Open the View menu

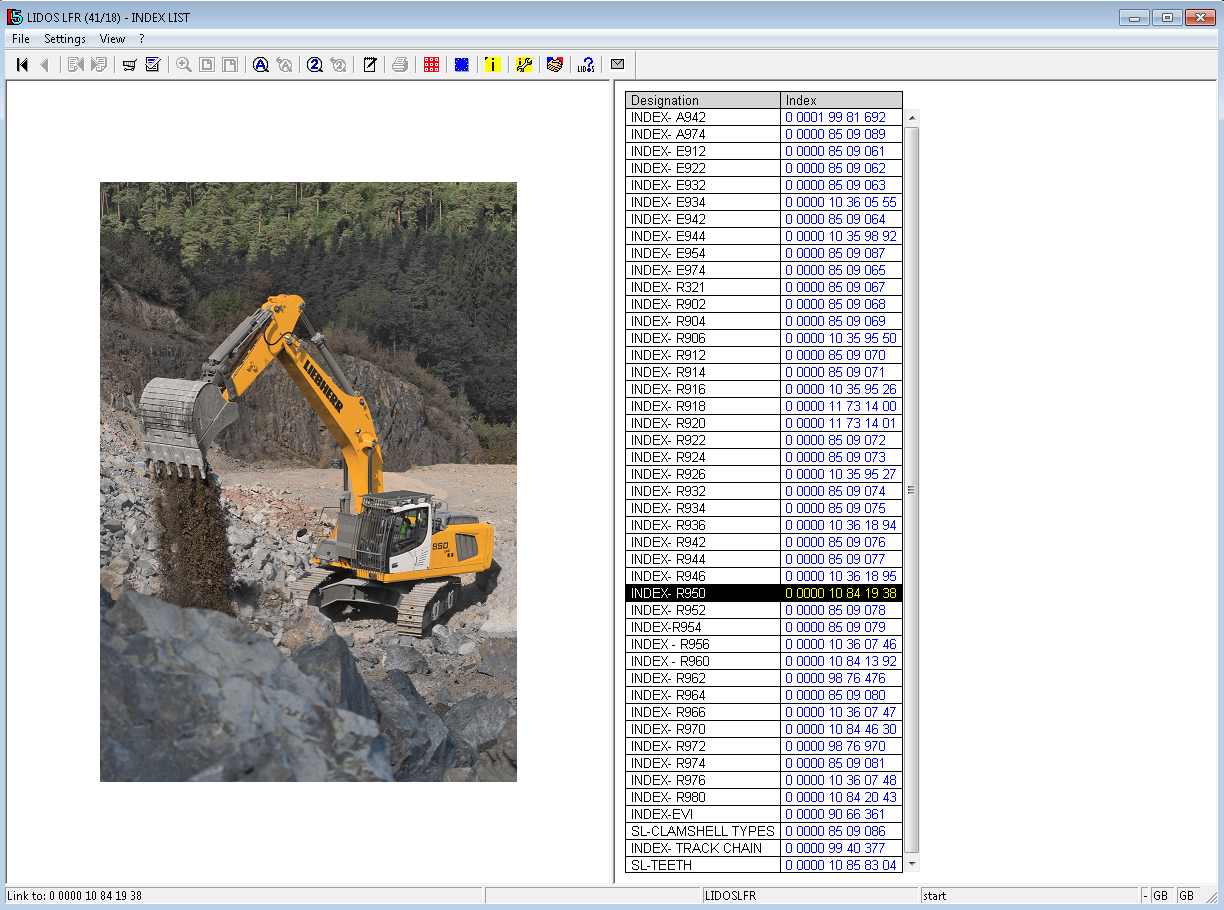pyautogui.click(x=112, y=39)
